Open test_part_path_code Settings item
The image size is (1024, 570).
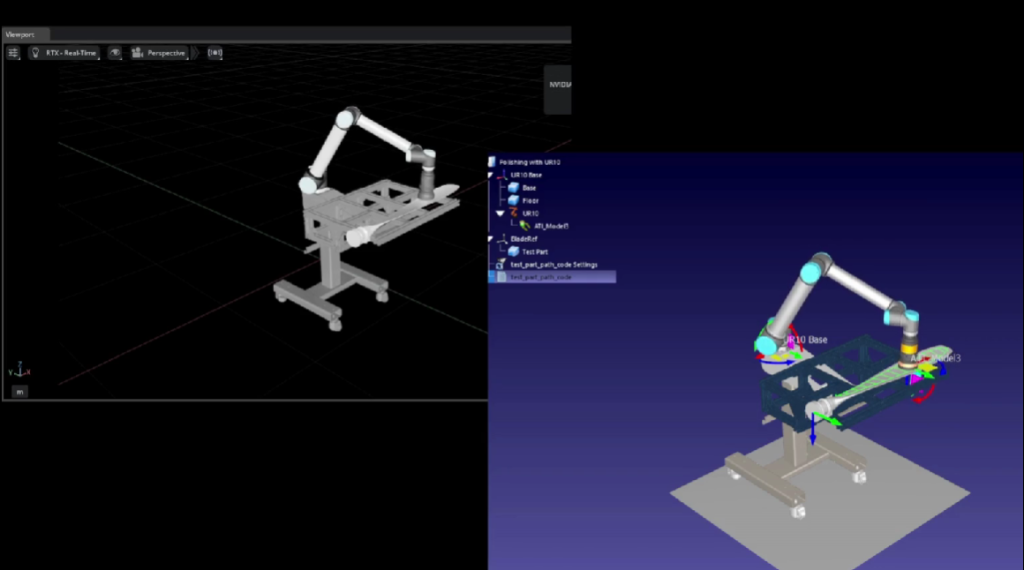click(x=553, y=265)
